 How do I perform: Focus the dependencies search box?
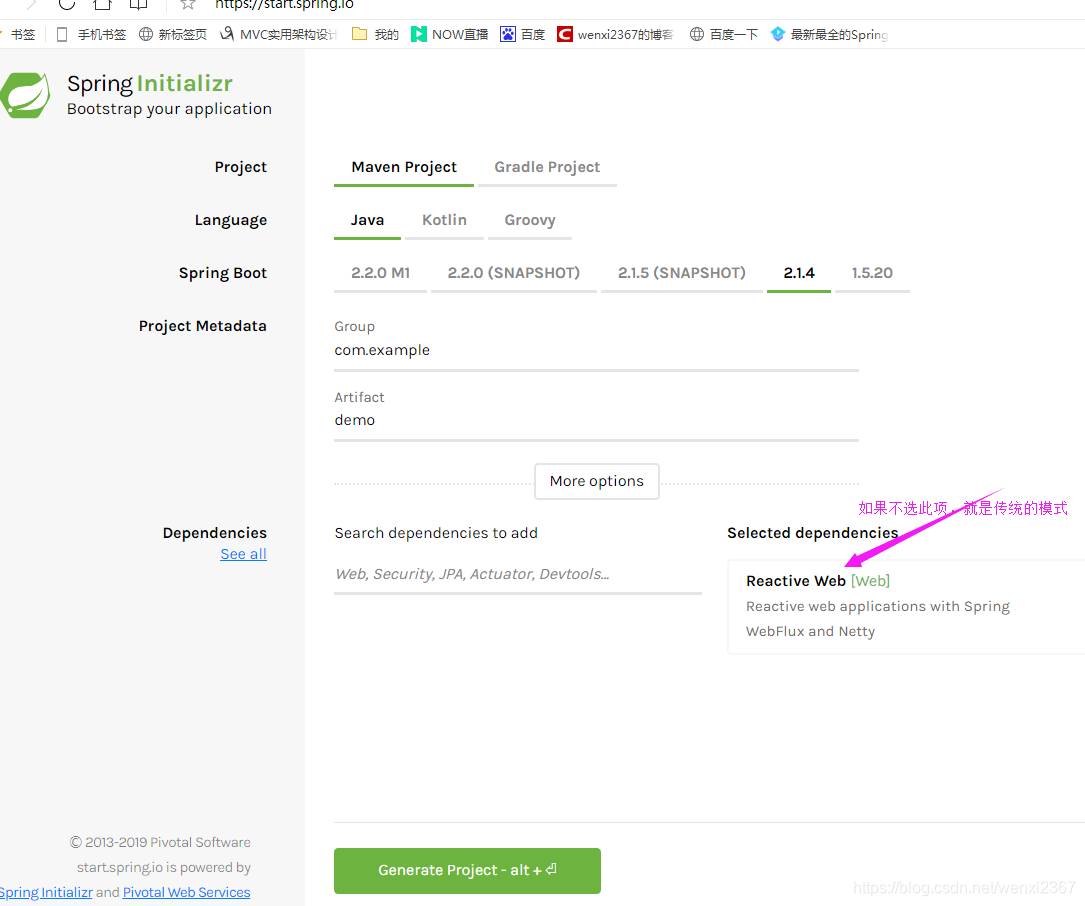(x=518, y=574)
